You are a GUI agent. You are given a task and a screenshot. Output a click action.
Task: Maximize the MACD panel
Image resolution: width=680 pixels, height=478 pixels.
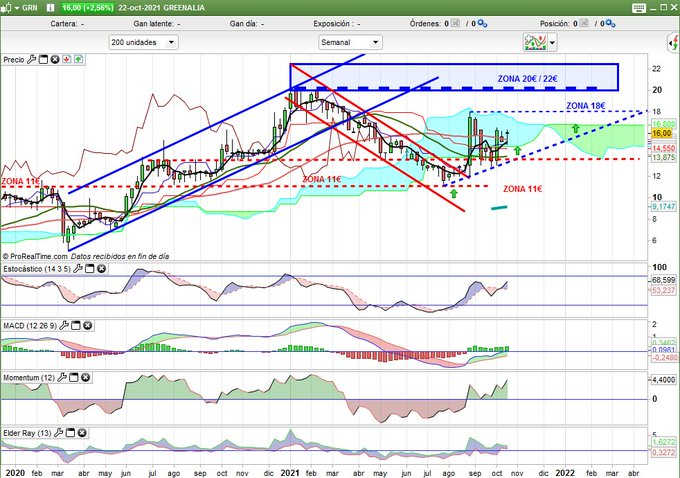pyautogui.click(x=76, y=325)
